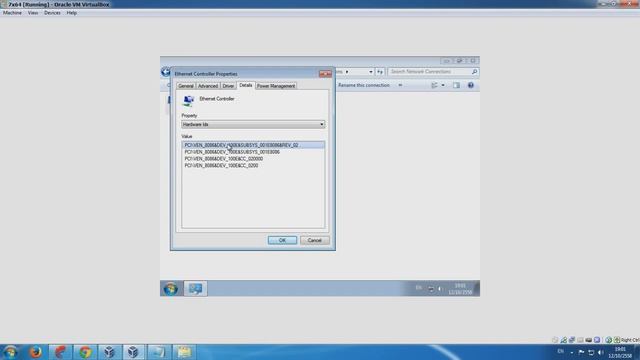Viewport: 640px width, 360px height.
Task: Open Chrome from the host taskbar
Action: click(85, 352)
